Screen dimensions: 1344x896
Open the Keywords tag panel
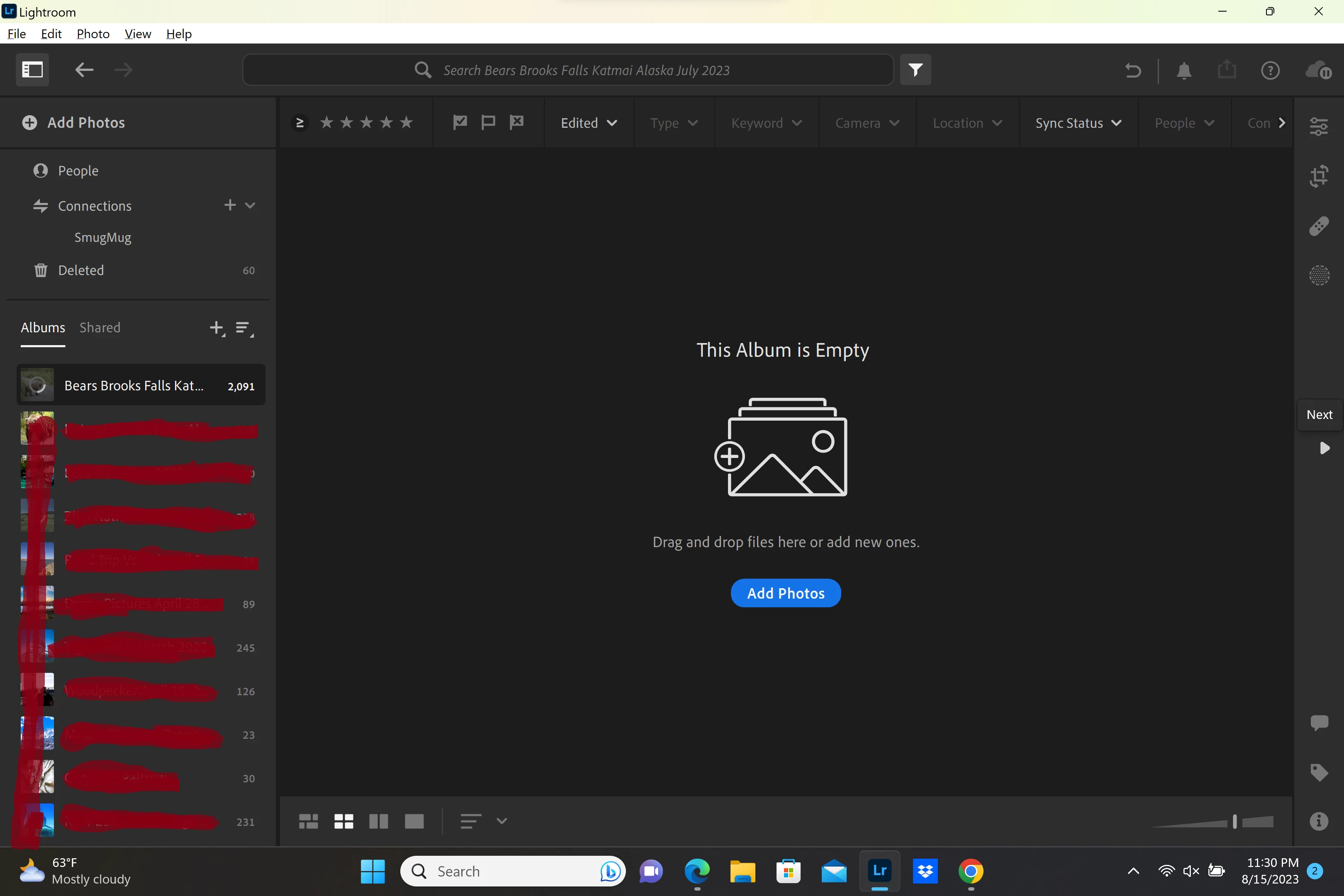(1319, 772)
